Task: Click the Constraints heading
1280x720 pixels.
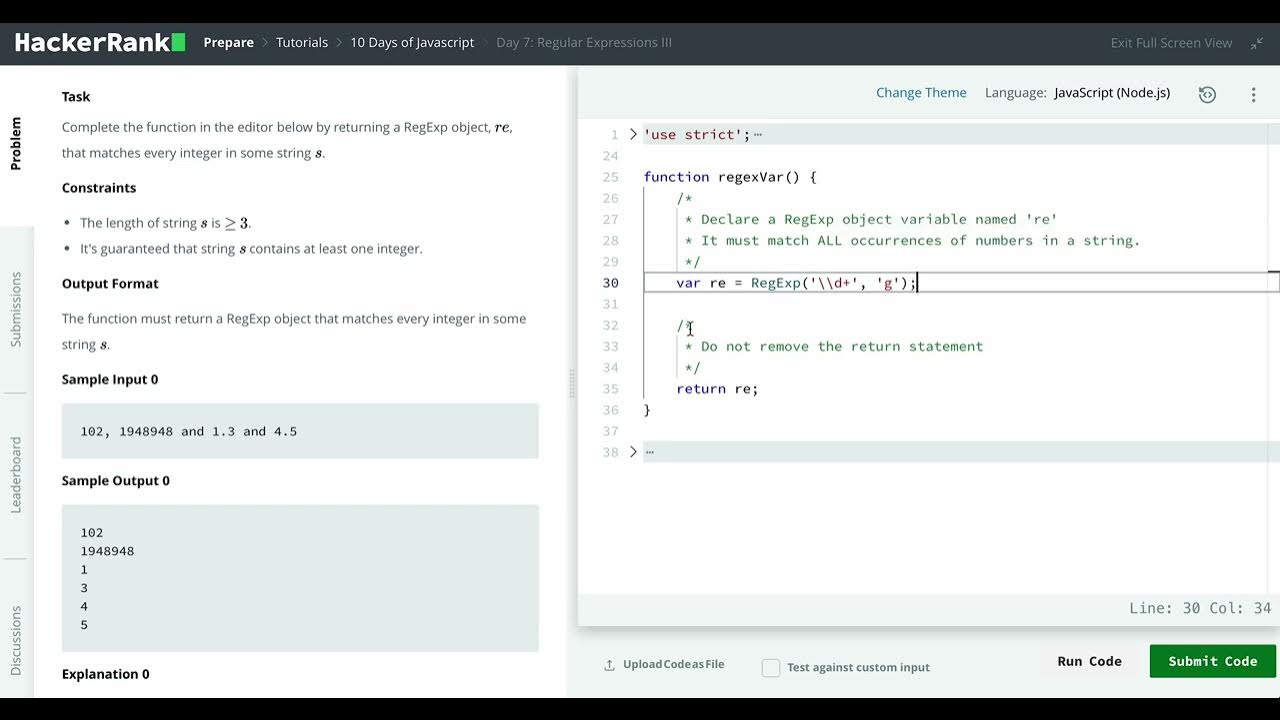Action: 99,188
